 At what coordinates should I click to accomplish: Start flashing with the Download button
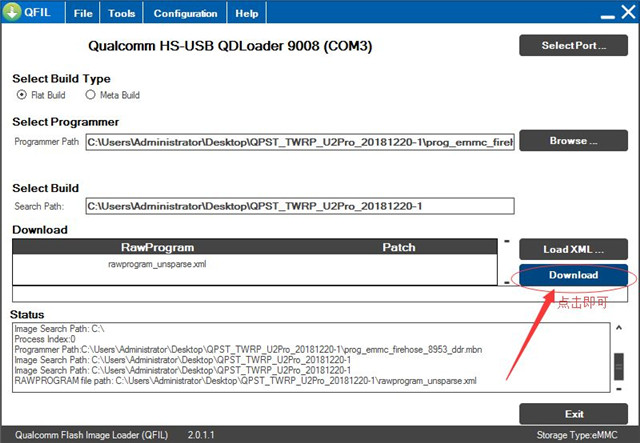pyautogui.click(x=573, y=275)
